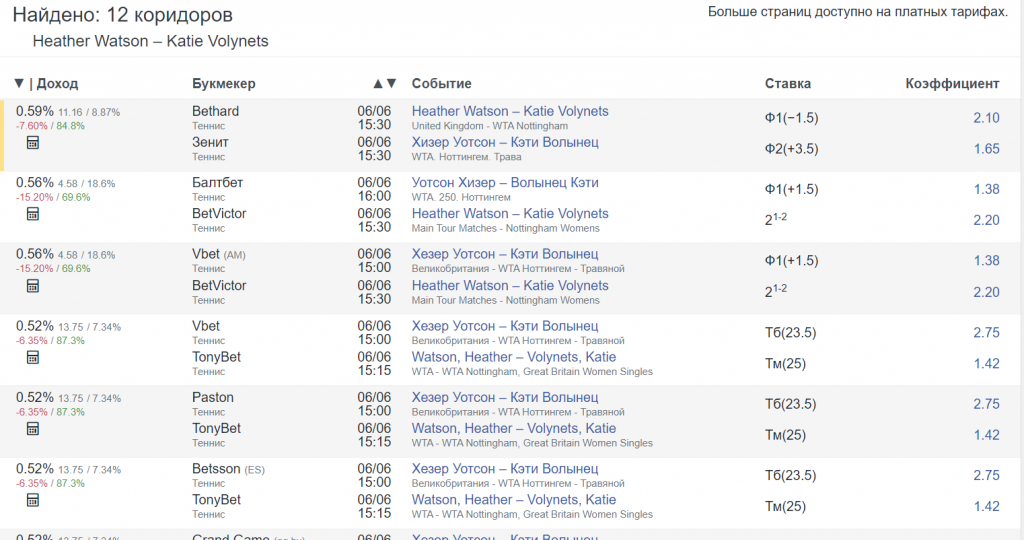Click the Ставка column header

pos(788,84)
